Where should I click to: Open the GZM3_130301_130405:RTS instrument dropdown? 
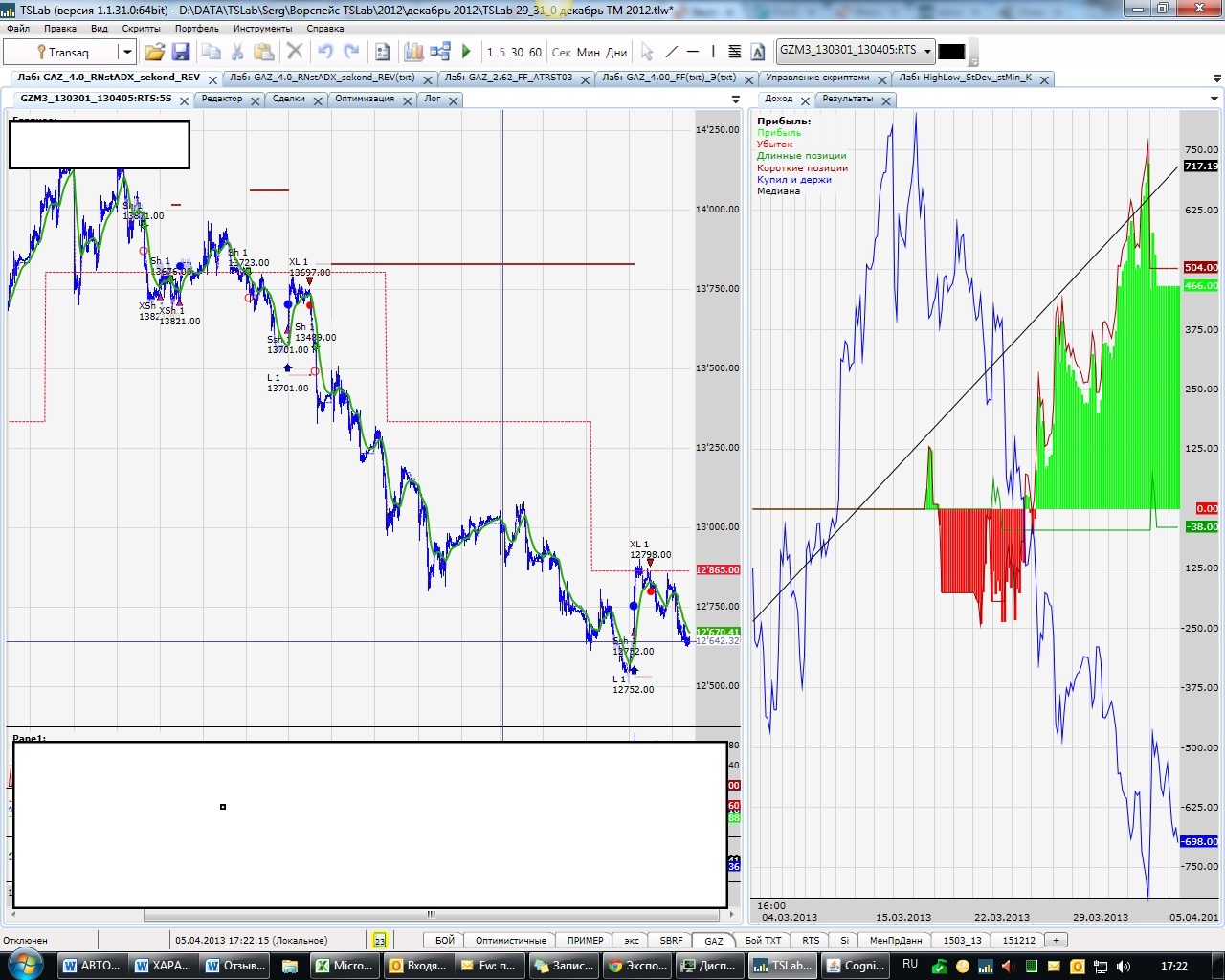[926, 51]
